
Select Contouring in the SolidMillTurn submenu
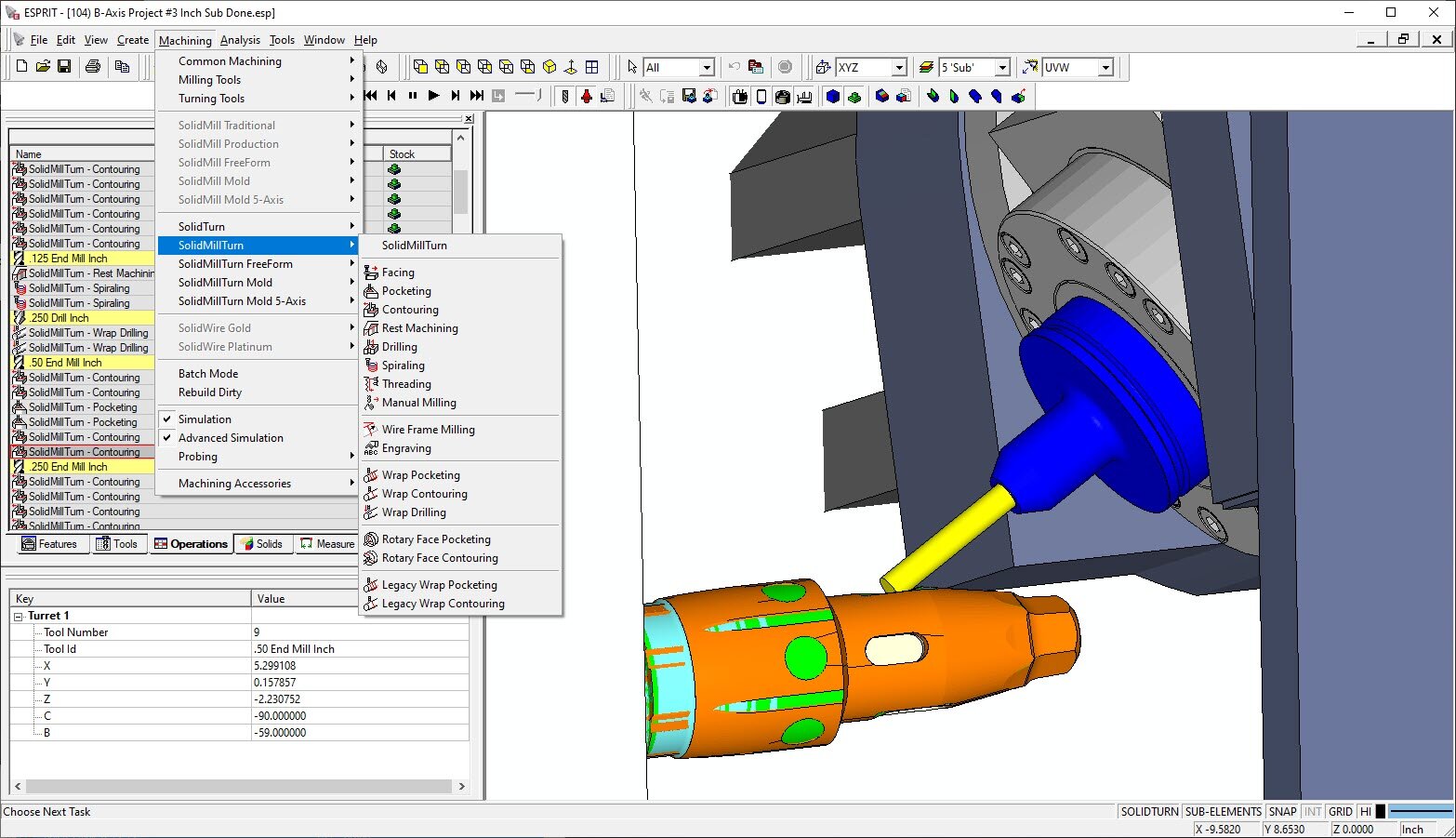click(460, 310)
